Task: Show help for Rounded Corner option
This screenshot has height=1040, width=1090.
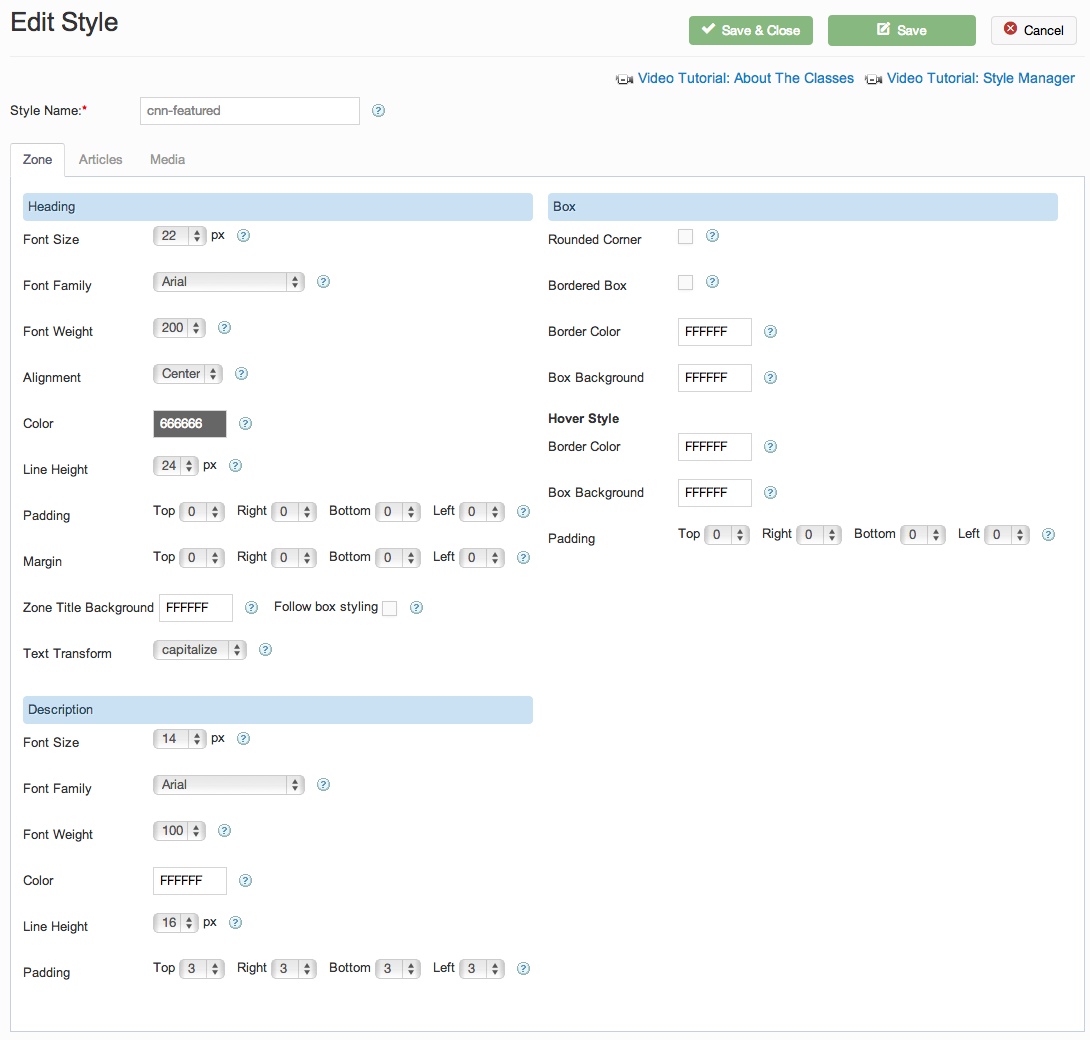Action: (713, 236)
